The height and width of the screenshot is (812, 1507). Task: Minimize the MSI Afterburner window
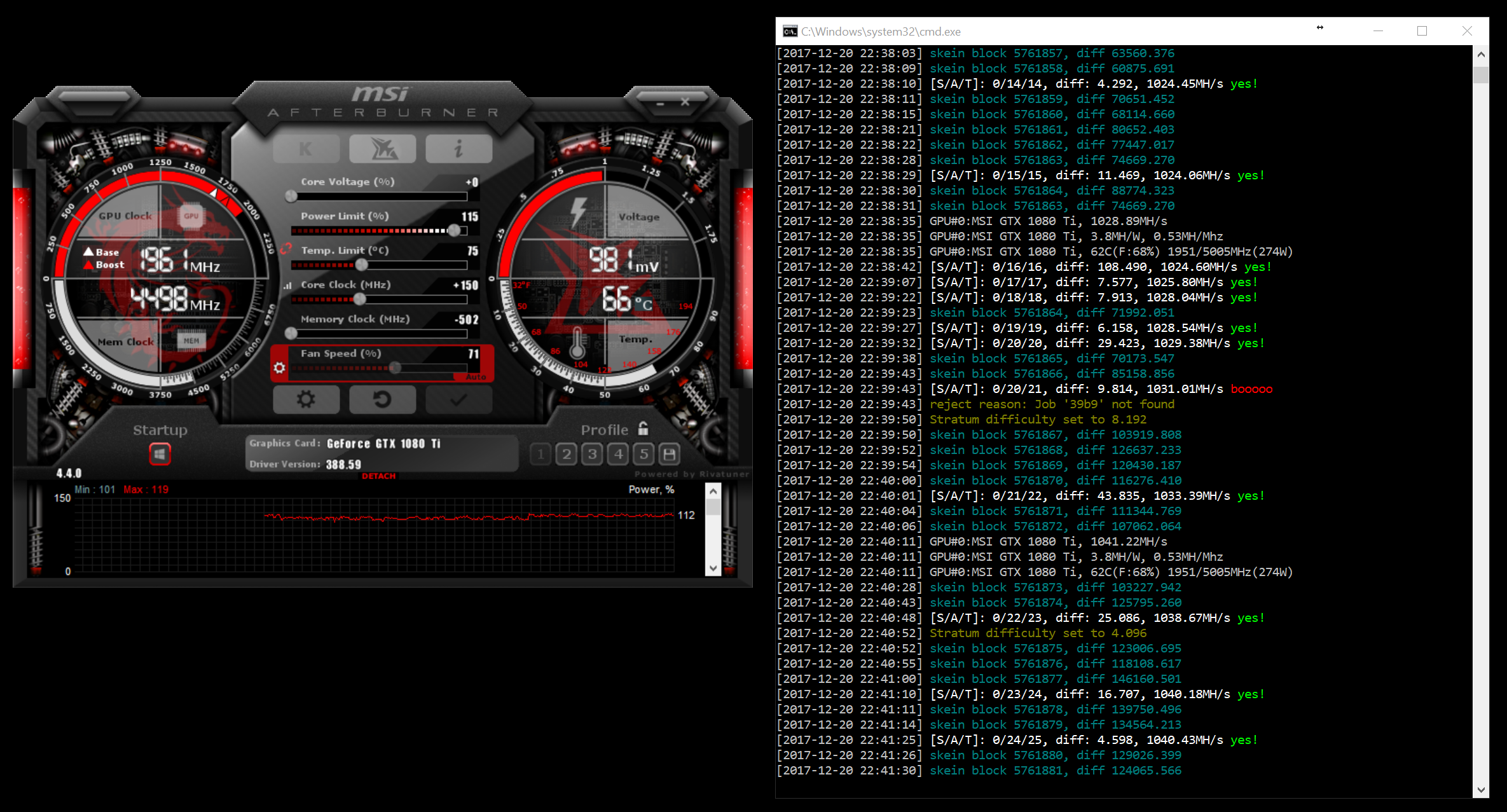[x=661, y=103]
